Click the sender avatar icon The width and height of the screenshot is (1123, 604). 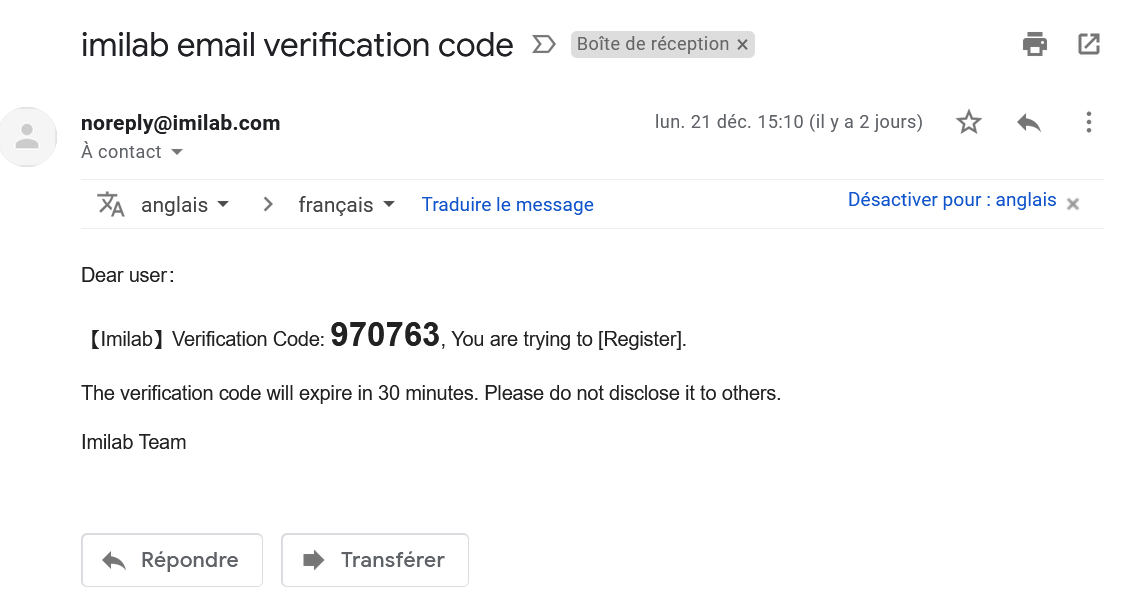[27, 136]
